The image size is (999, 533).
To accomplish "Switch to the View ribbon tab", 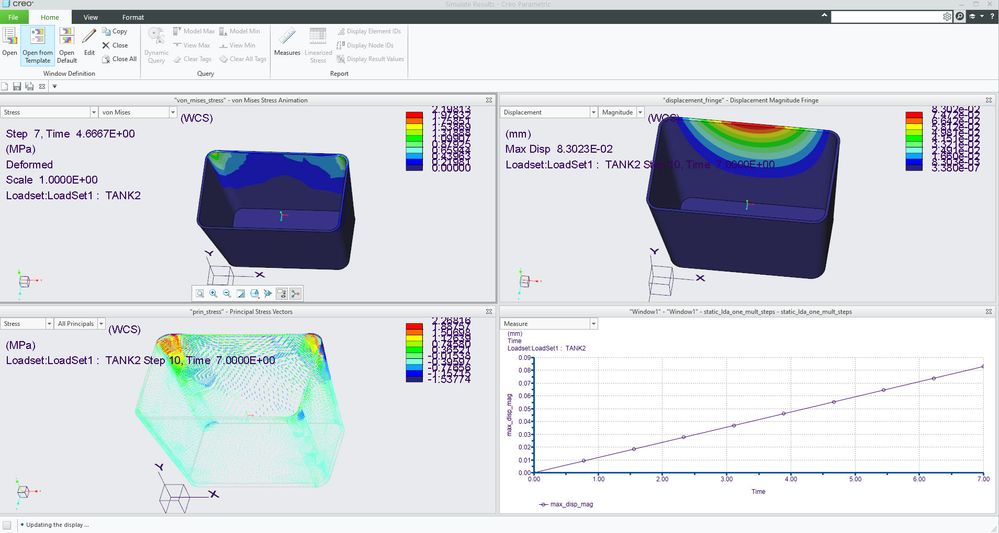I will [x=90, y=17].
